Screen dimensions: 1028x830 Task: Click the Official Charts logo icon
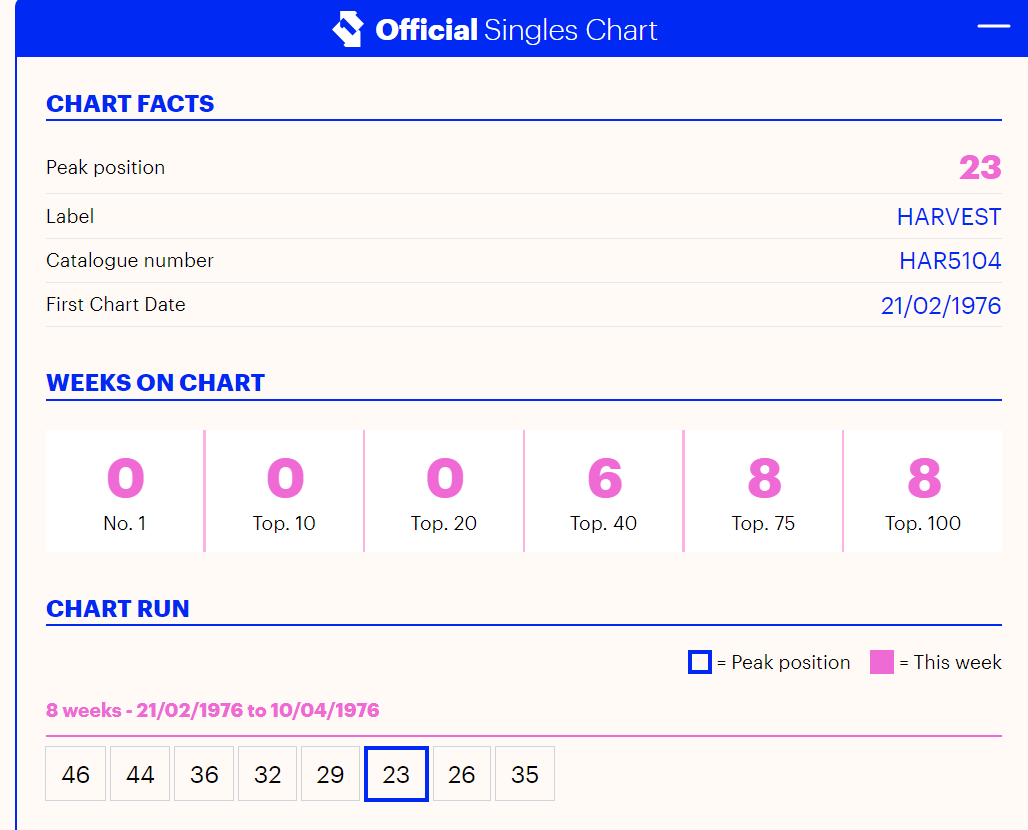tap(347, 29)
